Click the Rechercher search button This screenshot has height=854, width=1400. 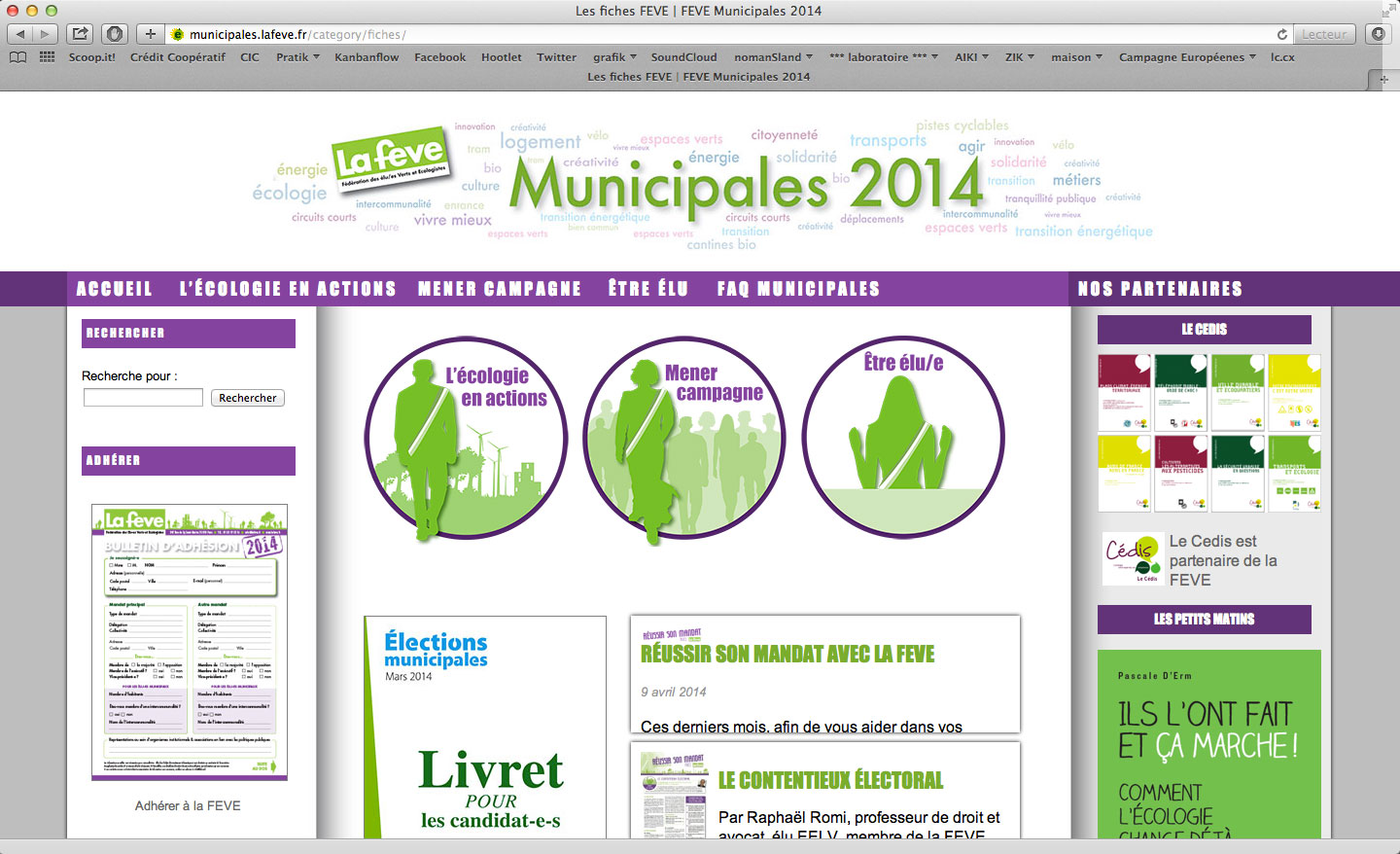pyautogui.click(x=248, y=398)
